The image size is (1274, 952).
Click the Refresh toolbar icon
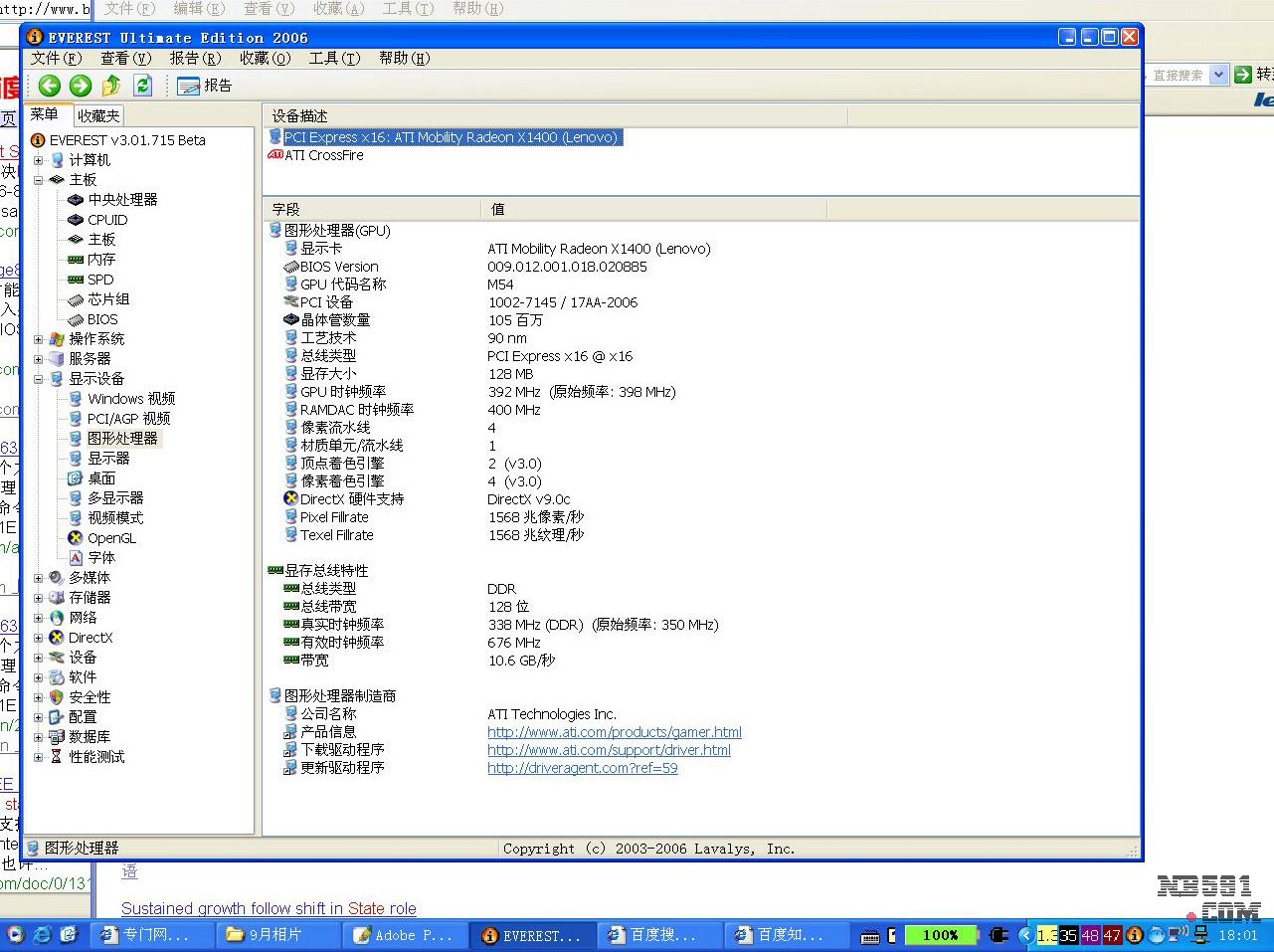(x=142, y=86)
